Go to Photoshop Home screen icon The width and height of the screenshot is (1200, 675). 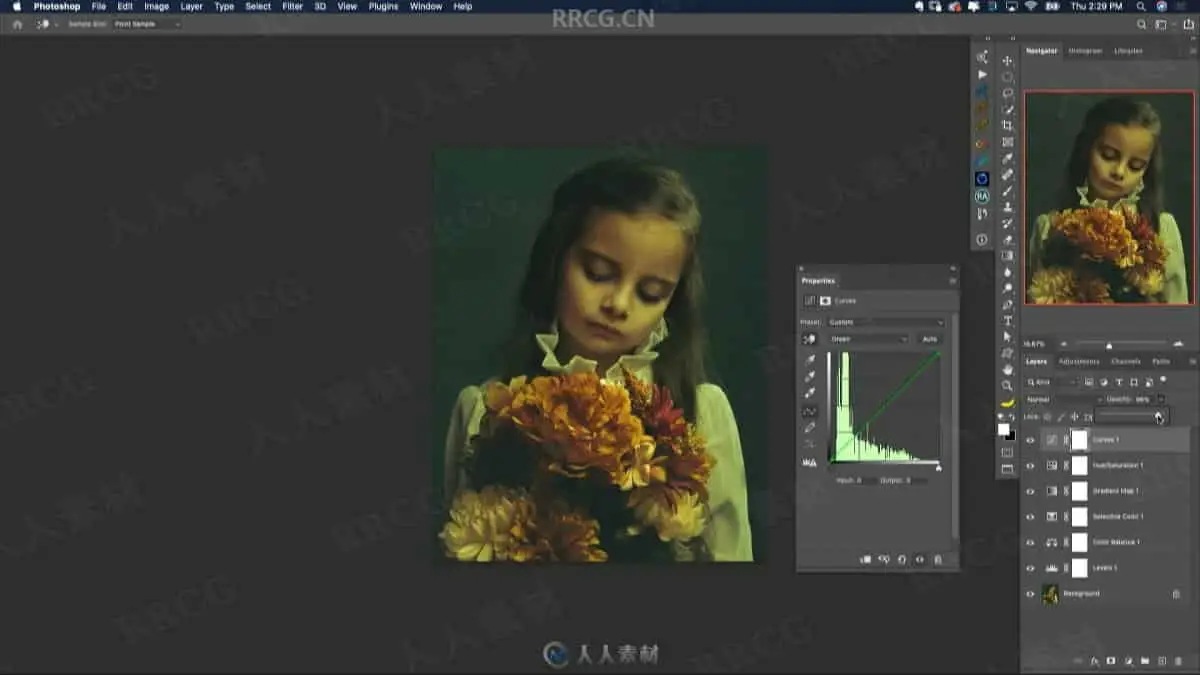pyautogui.click(x=17, y=24)
